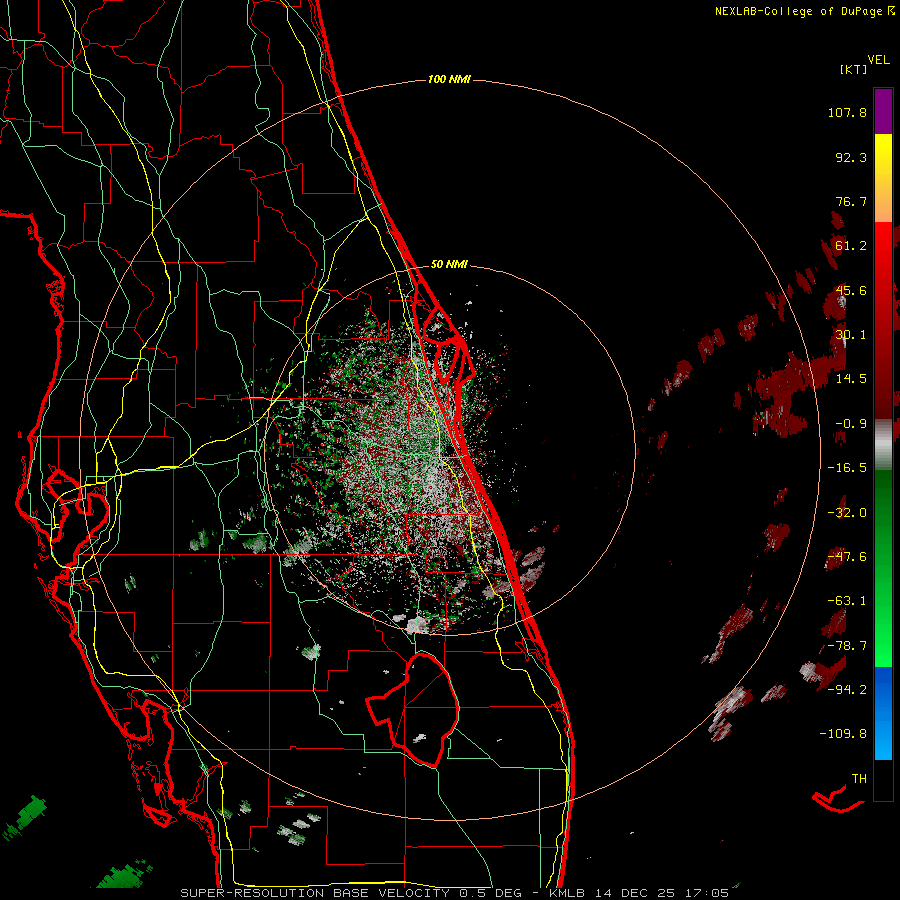Viewport: 900px width, 900px height.
Task: Select the 14.5 velocity scale value
Action: [x=851, y=379]
